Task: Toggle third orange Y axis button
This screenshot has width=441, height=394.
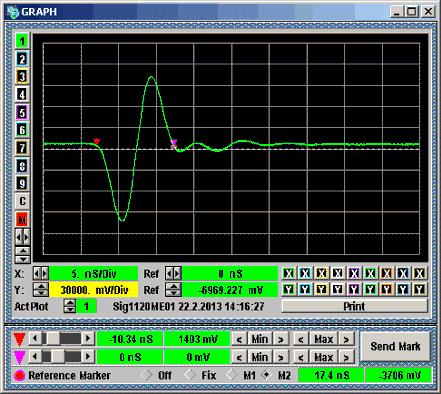Action: [x=321, y=289]
